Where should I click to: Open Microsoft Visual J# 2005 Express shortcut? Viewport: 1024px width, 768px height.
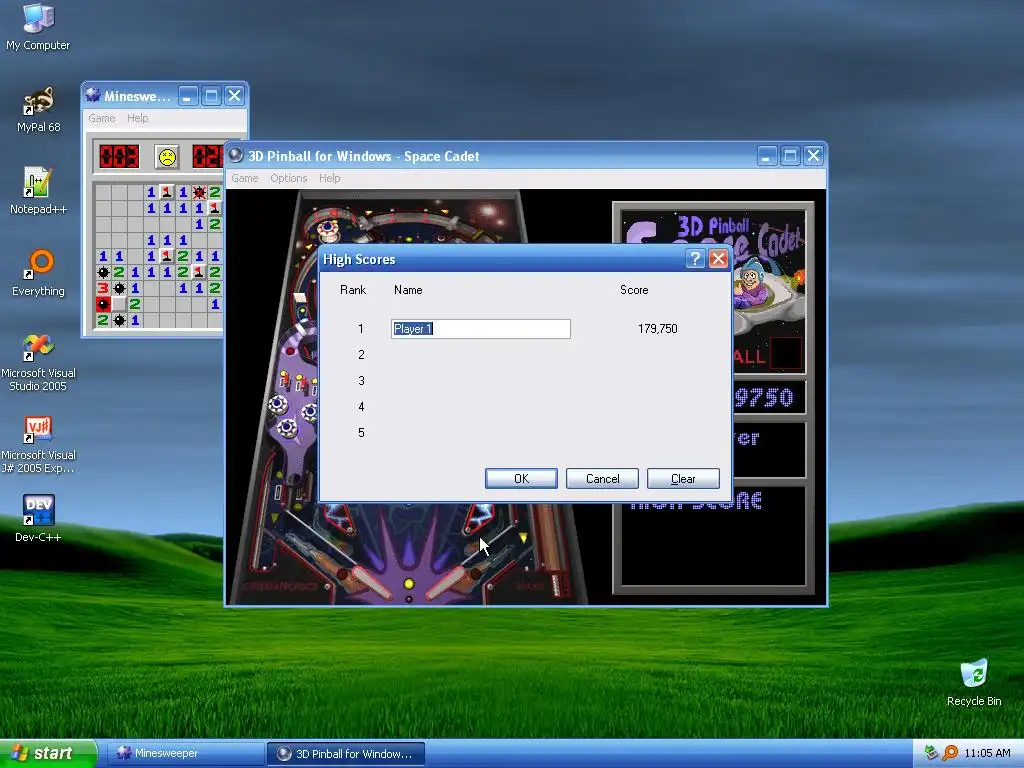pyautogui.click(x=38, y=444)
